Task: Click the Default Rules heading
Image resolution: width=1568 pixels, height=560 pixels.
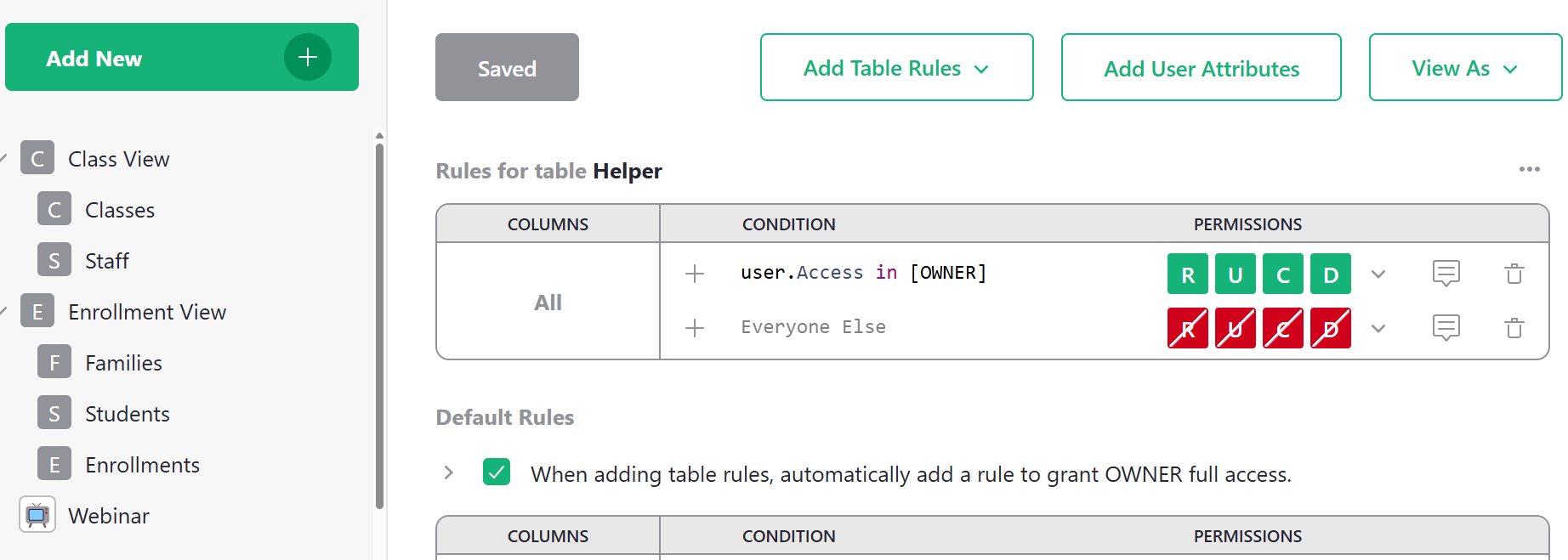Action: [505, 417]
